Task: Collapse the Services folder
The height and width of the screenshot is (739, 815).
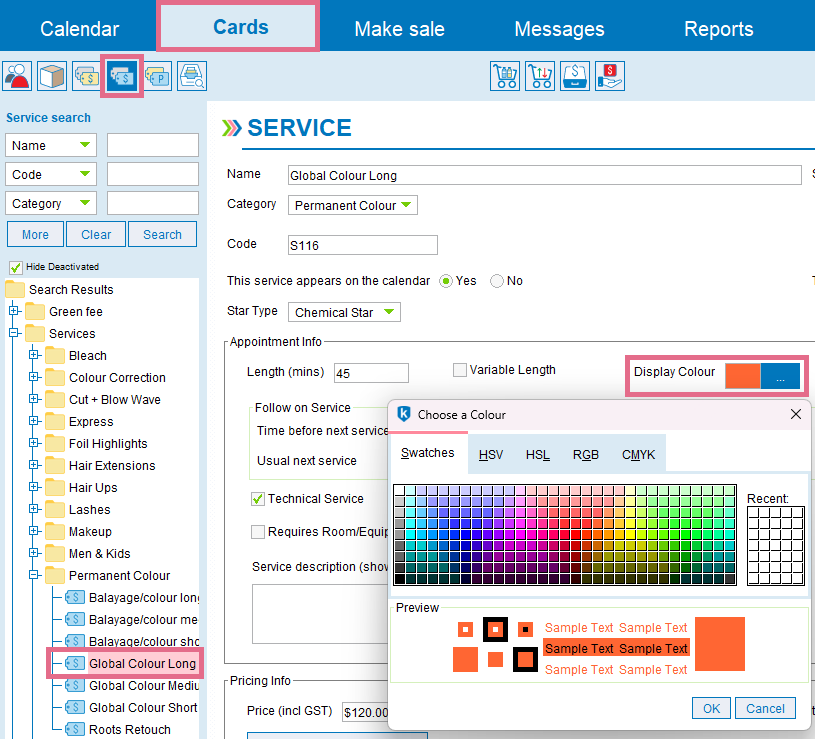Action: coord(14,333)
